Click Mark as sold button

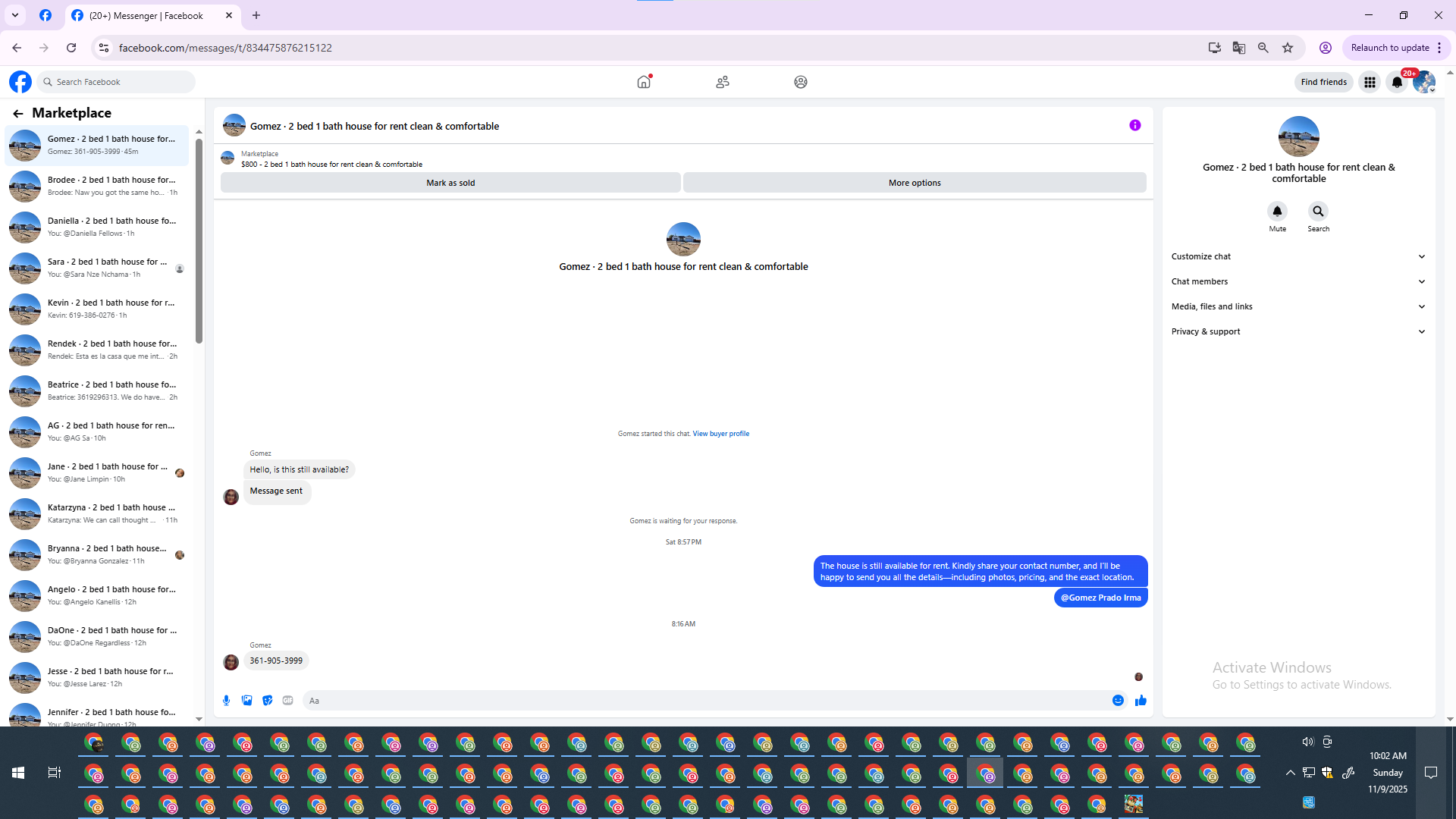click(450, 184)
